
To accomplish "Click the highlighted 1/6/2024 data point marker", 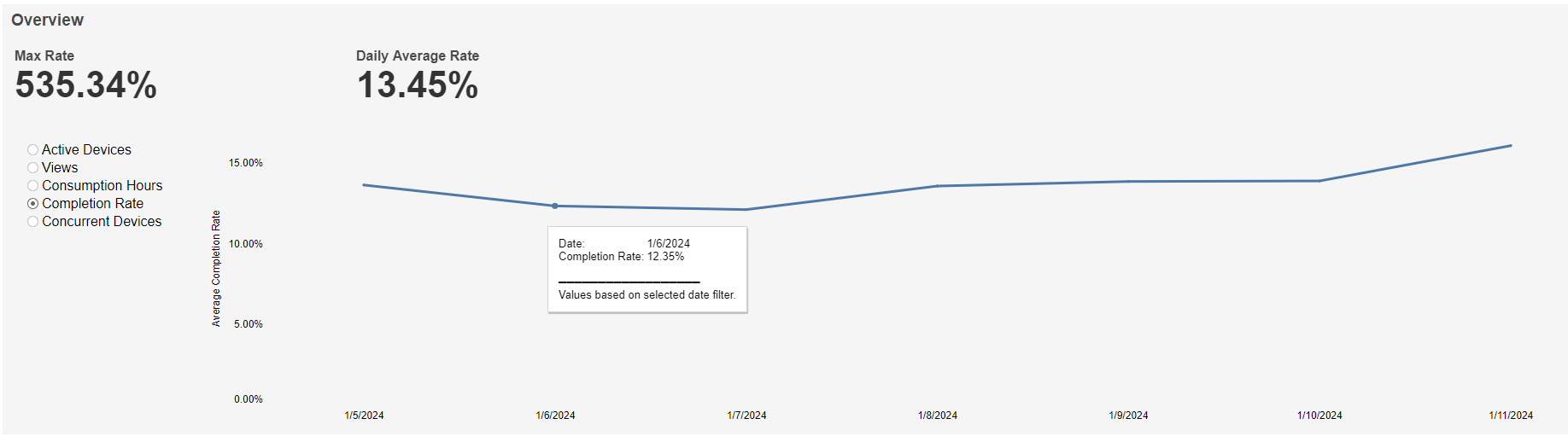I will pos(555,206).
